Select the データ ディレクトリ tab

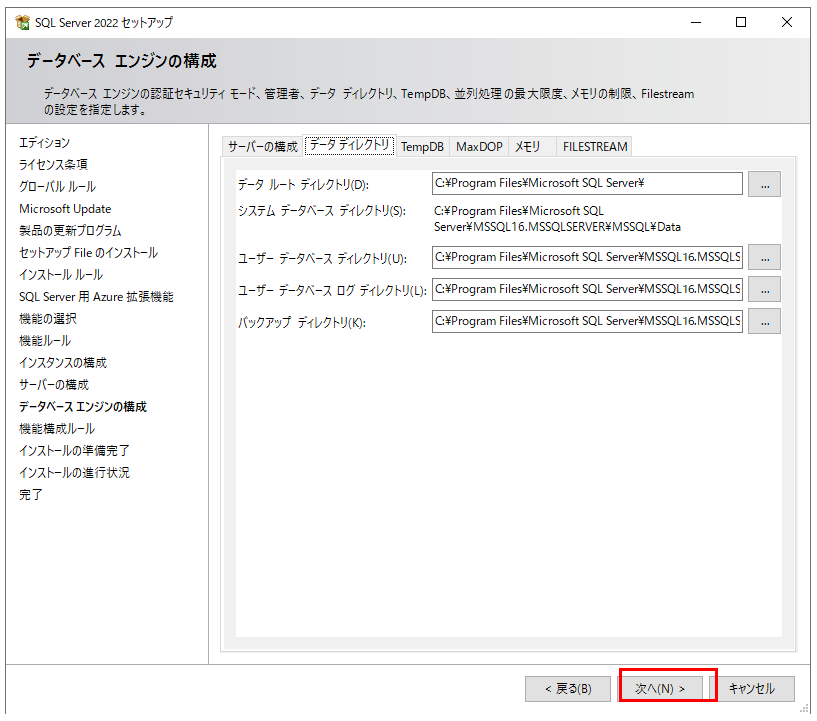click(349, 146)
